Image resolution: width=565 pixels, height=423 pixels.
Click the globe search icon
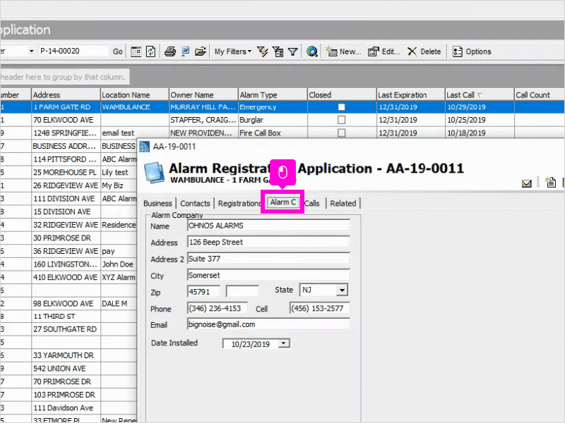pyautogui.click(x=312, y=52)
